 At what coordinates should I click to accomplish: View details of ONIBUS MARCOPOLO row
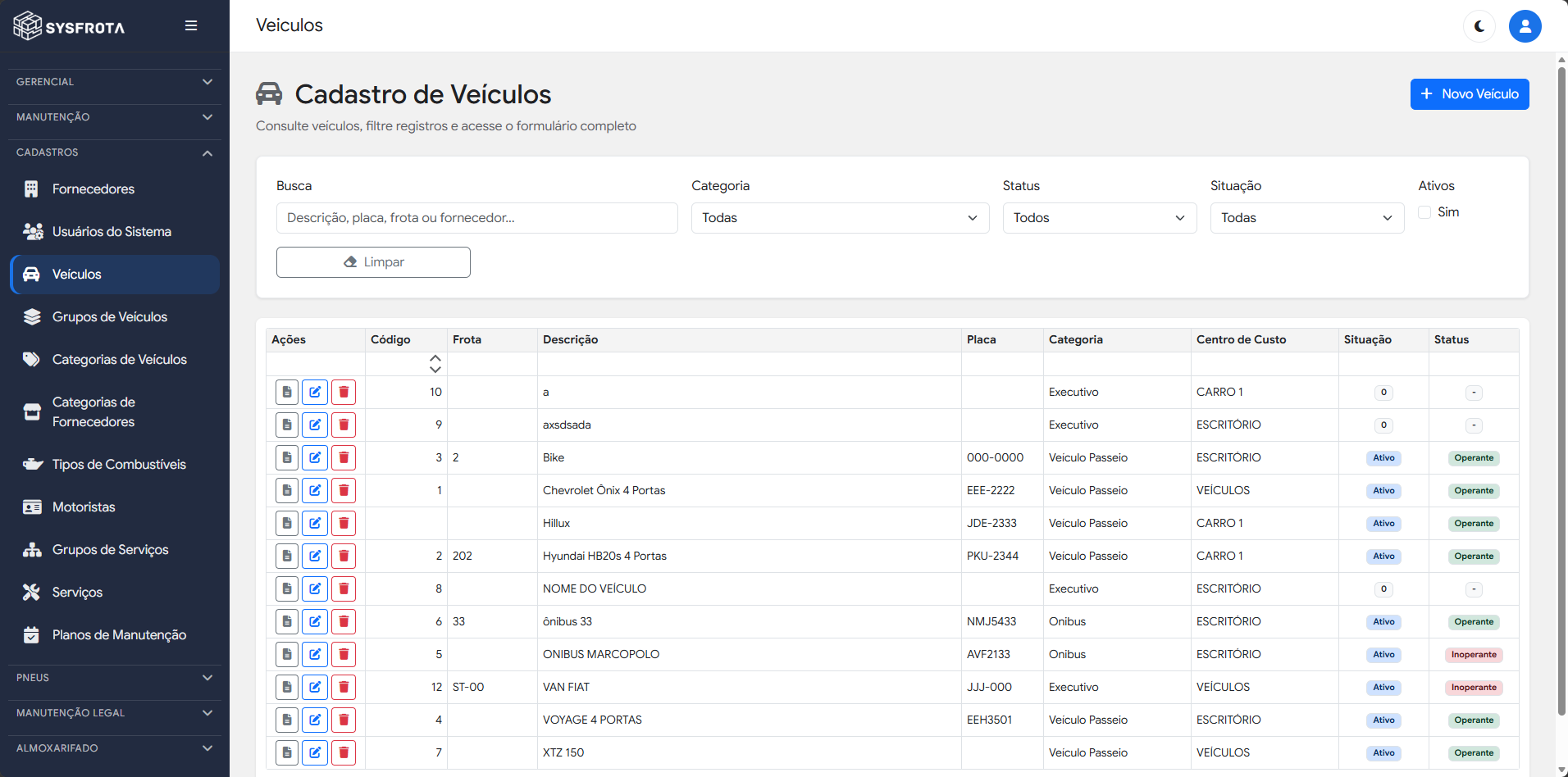pyautogui.click(x=287, y=655)
